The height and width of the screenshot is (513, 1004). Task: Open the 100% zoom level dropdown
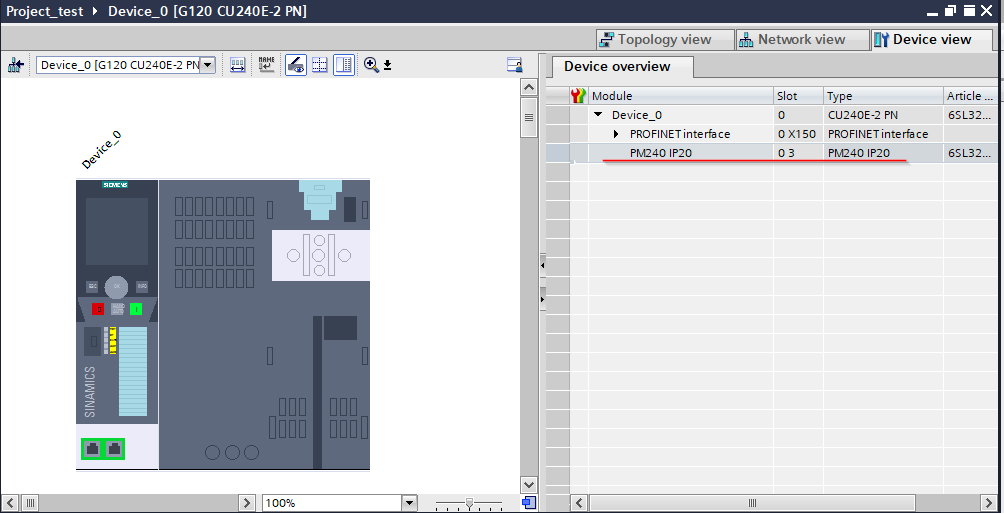409,503
